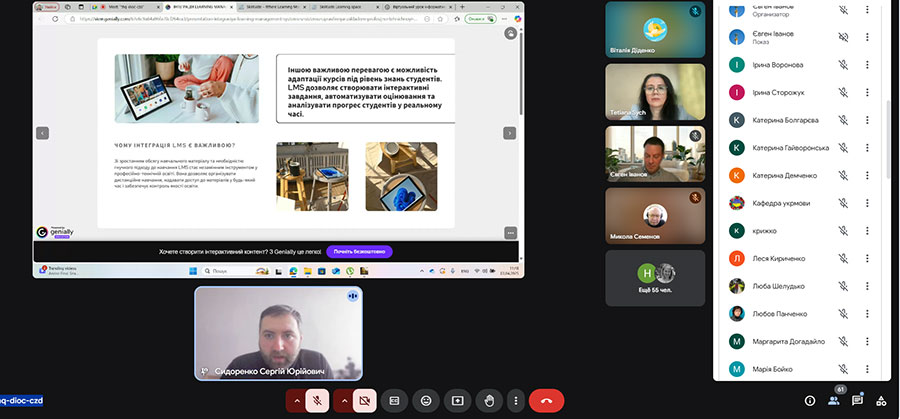Image resolution: width=900 pixels, height=419 pixels.
Task: Click muted mic icon for Ірина Воронова
Action: click(x=843, y=65)
